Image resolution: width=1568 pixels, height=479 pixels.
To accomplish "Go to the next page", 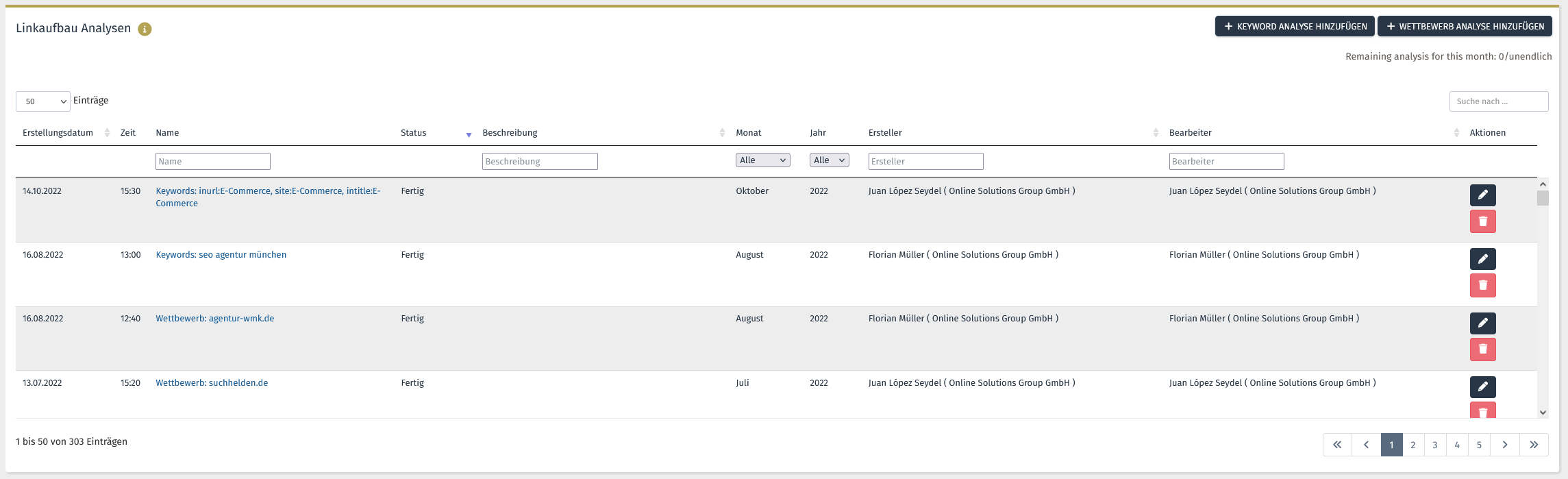I will coord(1505,445).
